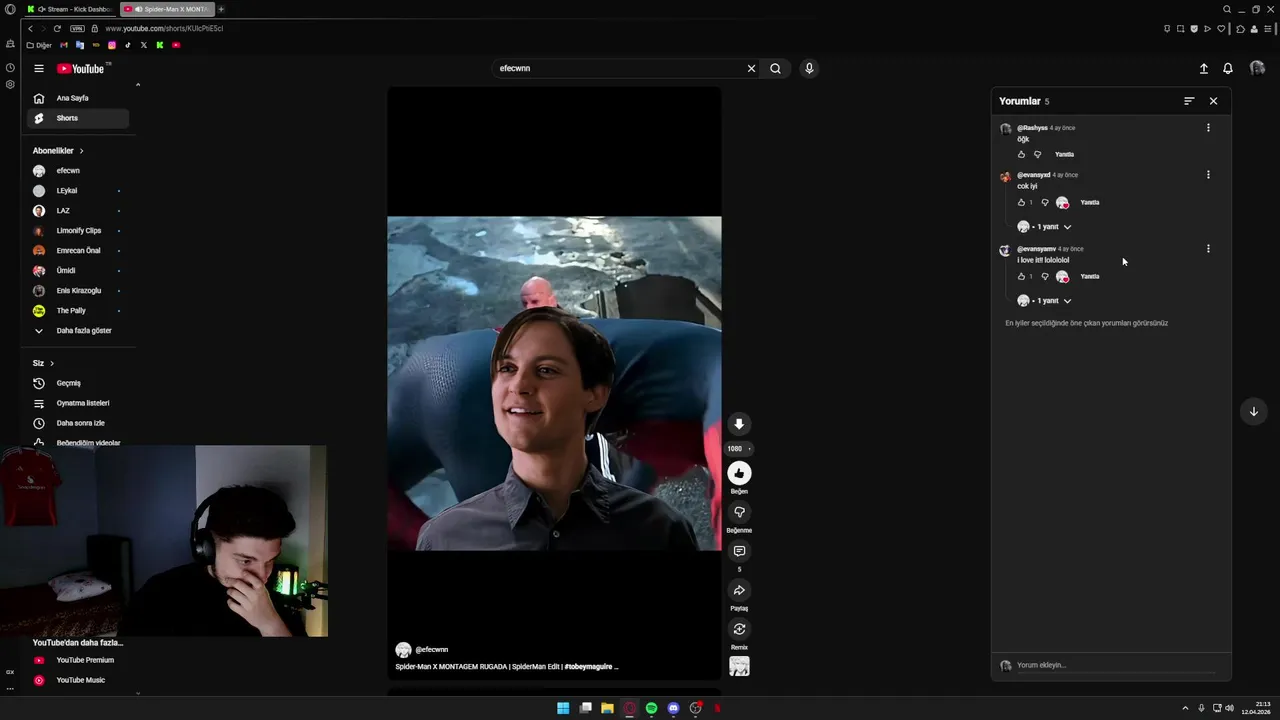Select Shorts in the sidebar
The height and width of the screenshot is (720, 1280).
78,118
